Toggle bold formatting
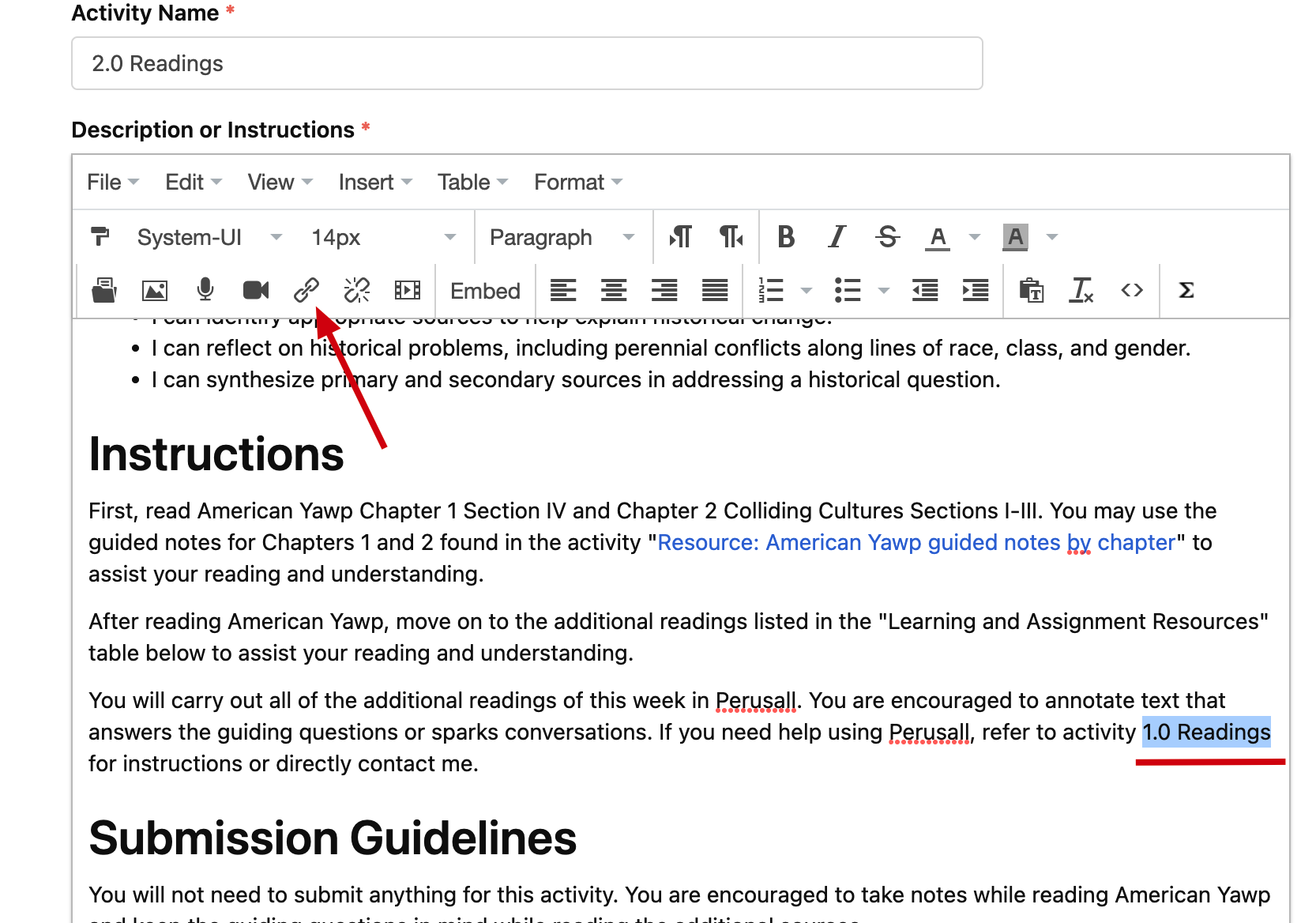The image size is (1316, 923). tap(786, 236)
